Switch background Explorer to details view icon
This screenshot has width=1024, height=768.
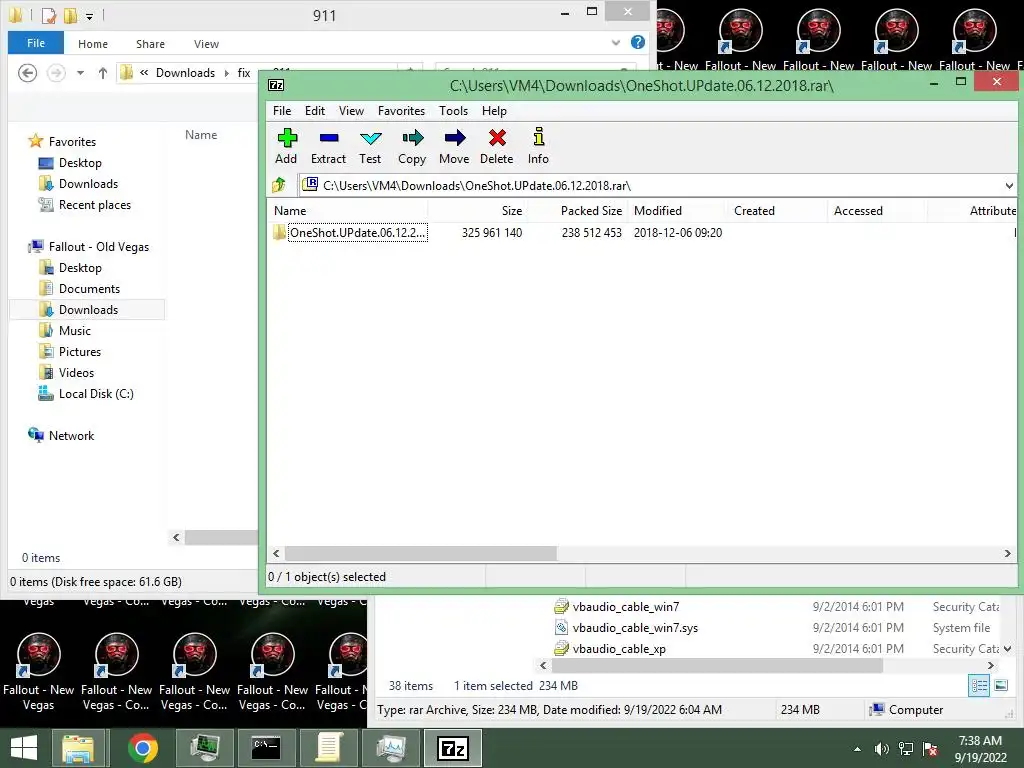(x=978, y=686)
